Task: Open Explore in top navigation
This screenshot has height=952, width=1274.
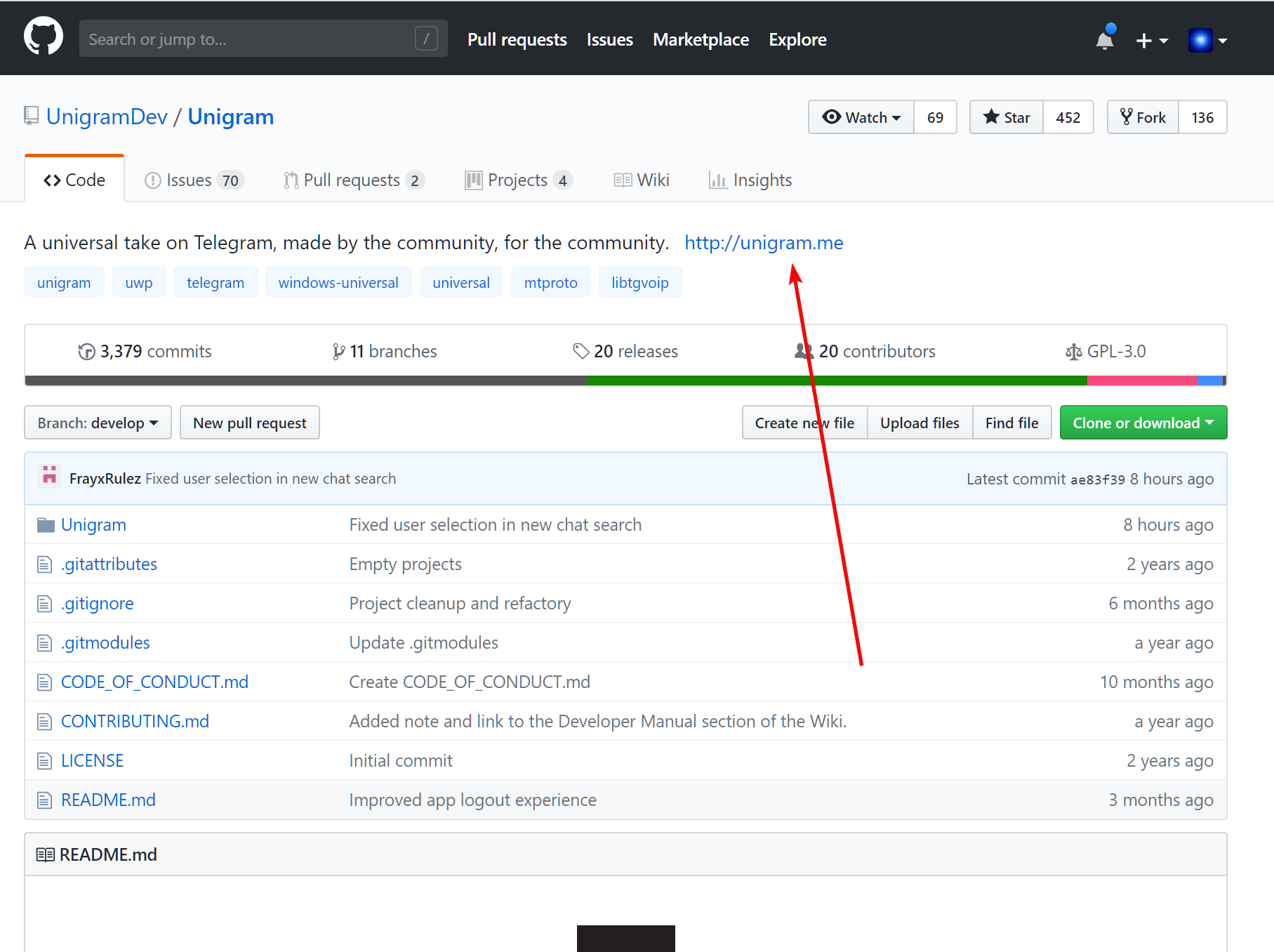Action: pos(797,39)
